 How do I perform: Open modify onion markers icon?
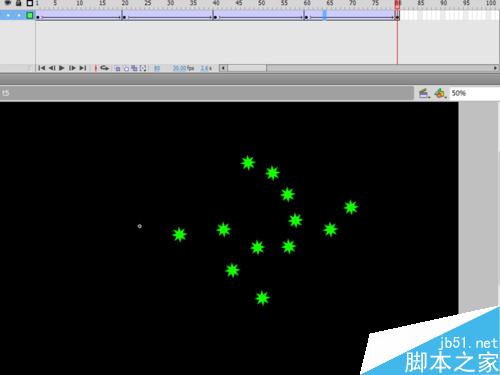[143, 68]
